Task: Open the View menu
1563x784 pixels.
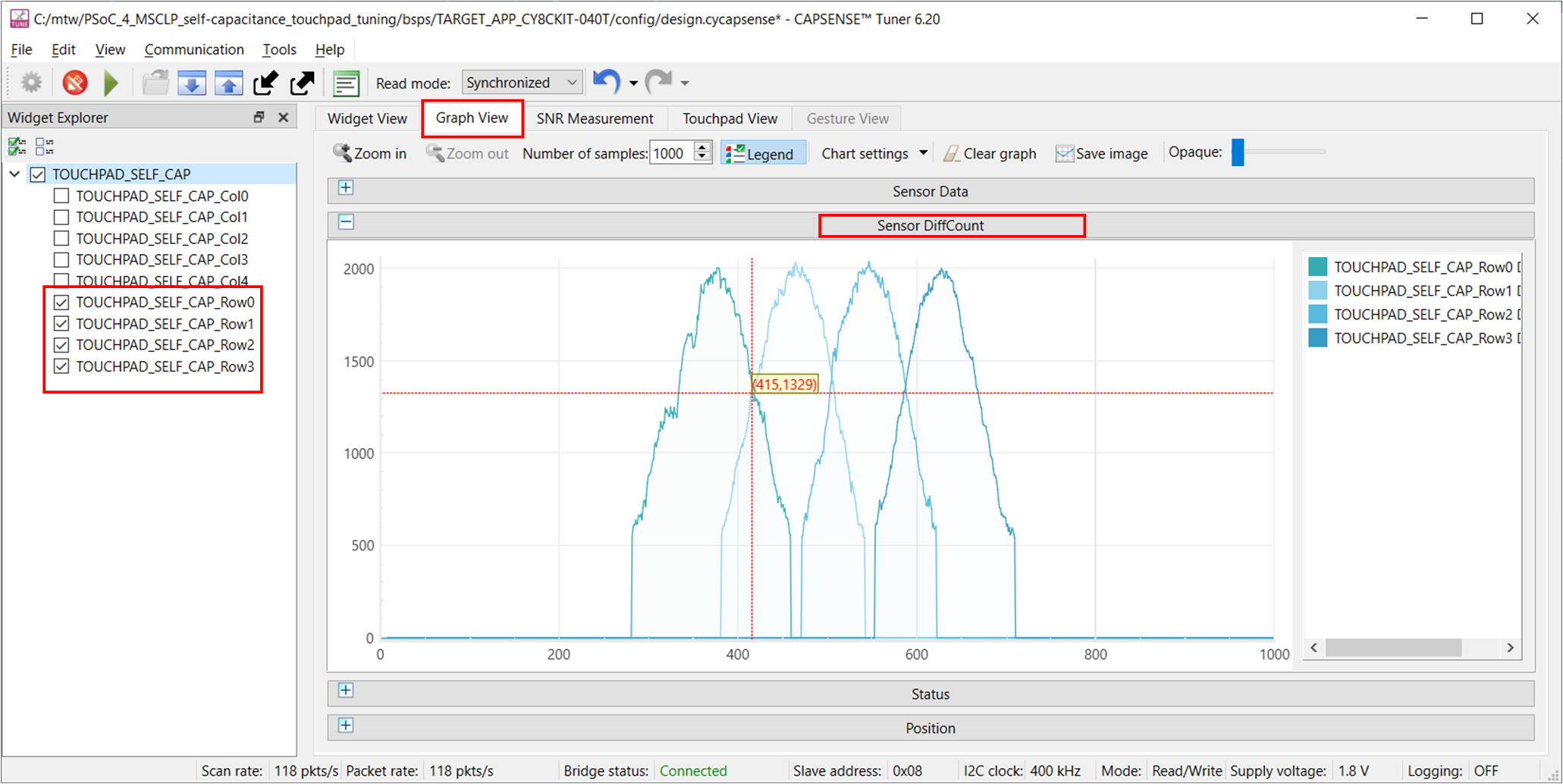Action: point(110,49)
